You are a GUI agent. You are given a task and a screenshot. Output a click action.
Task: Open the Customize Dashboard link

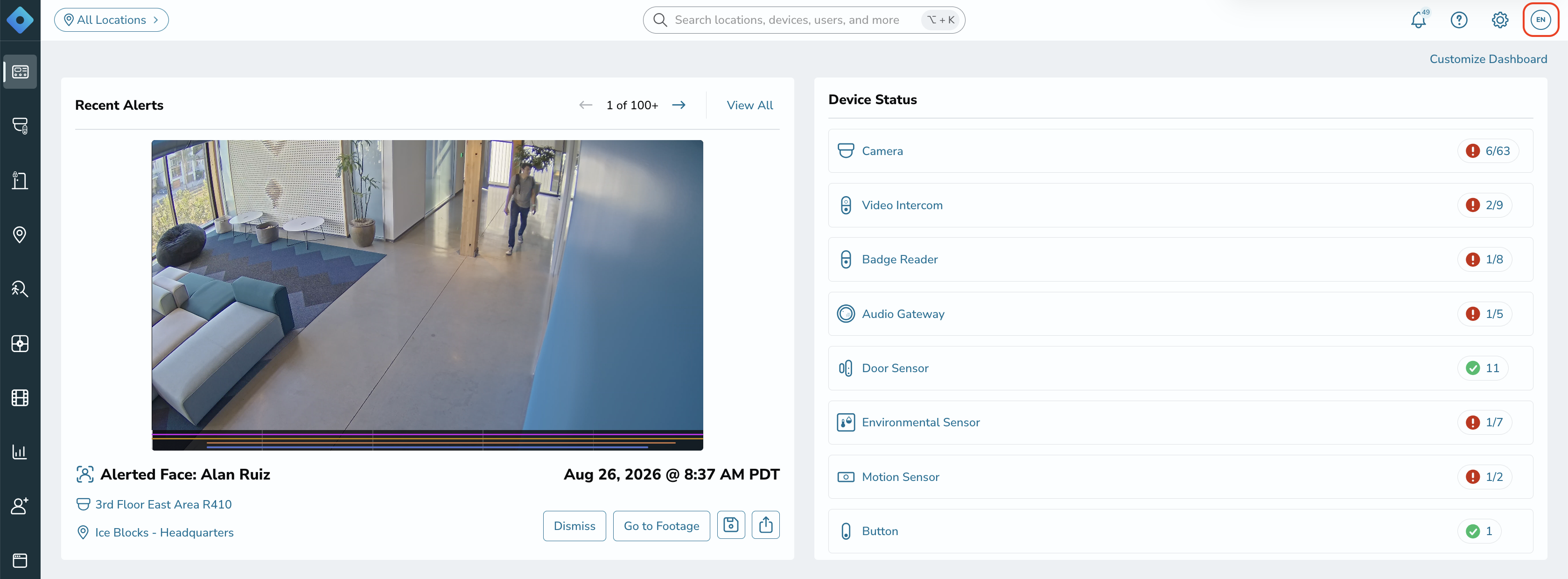click(x=1488, y=59)
